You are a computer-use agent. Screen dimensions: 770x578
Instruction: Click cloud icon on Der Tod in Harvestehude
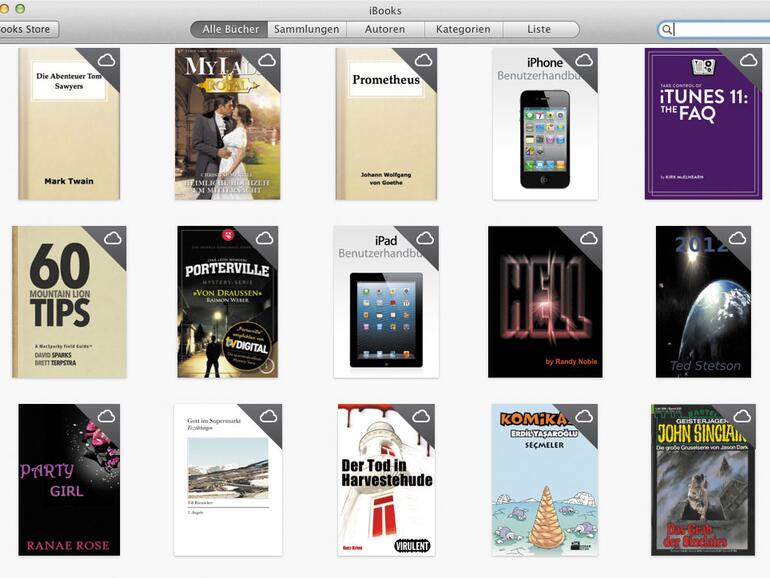pos(421,416)
